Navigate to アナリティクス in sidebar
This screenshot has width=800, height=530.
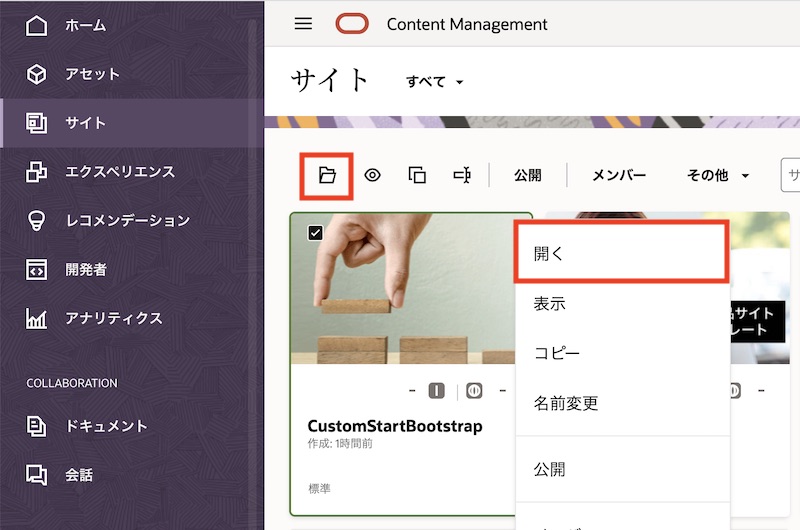pos(113,318)
